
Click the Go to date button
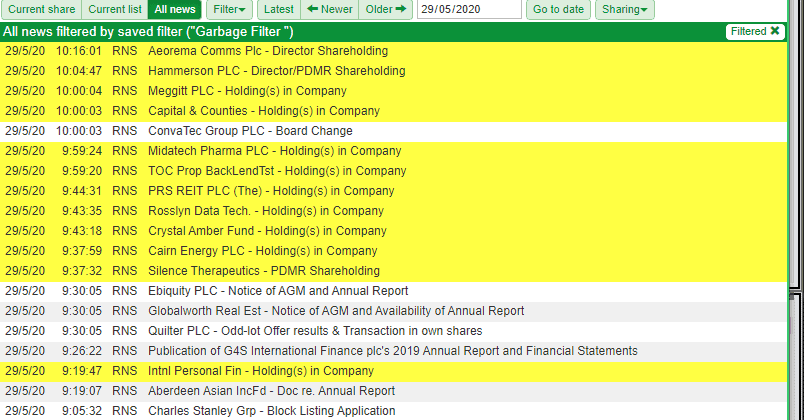coord(558,9)
